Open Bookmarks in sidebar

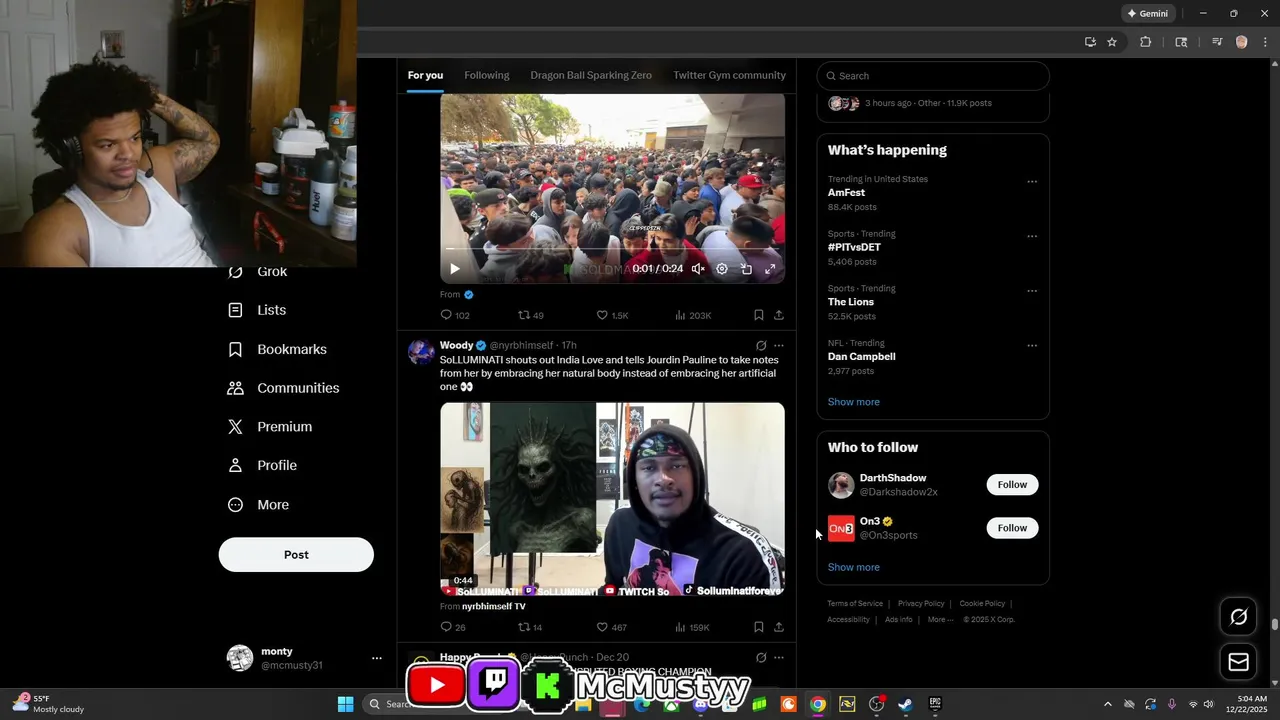coord(277,349)
